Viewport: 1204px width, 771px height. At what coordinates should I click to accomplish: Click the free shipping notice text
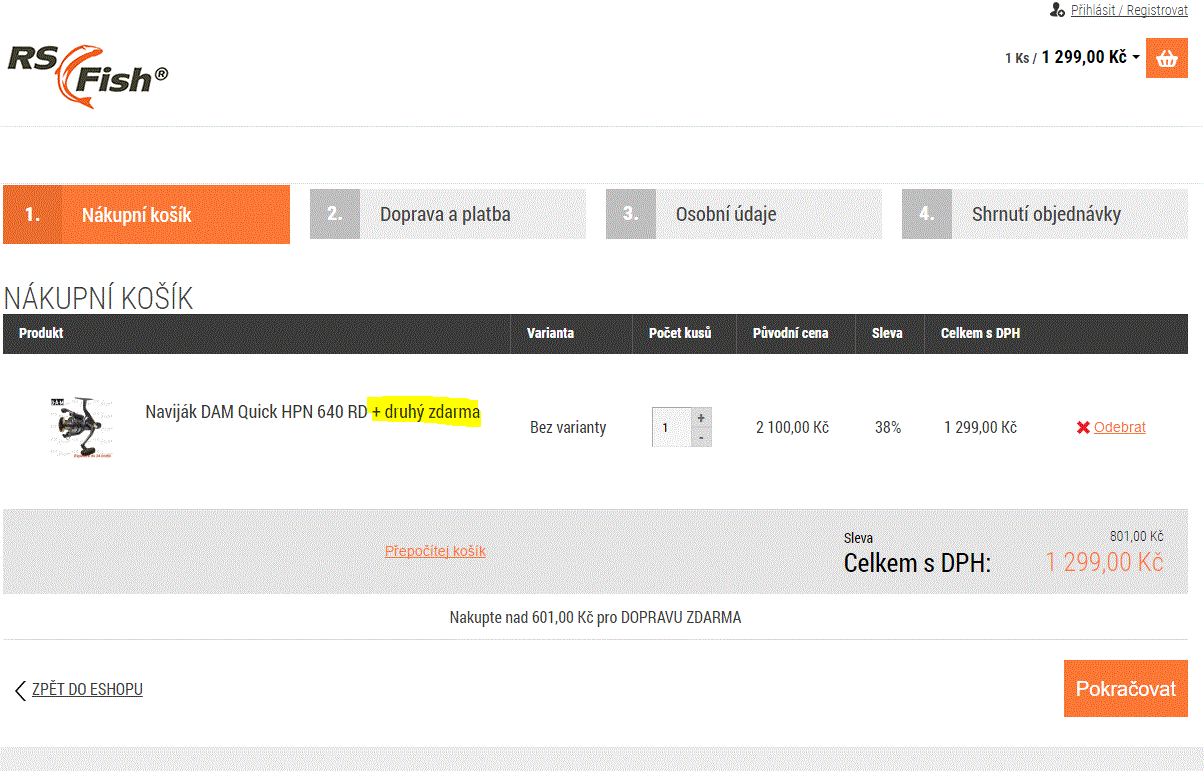click(596, 617)
